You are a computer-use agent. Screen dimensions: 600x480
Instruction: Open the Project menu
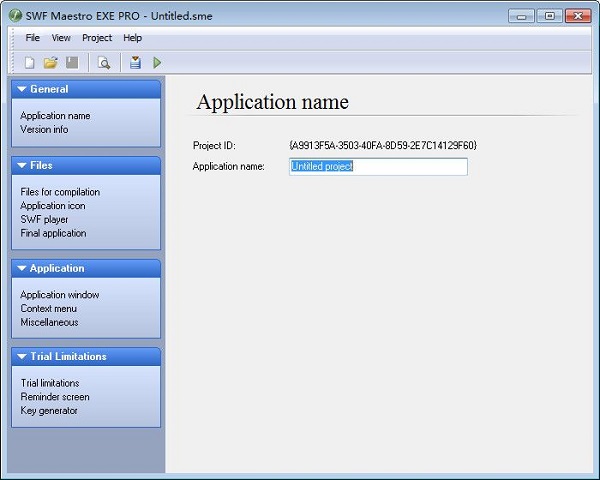tap(97, 38)
